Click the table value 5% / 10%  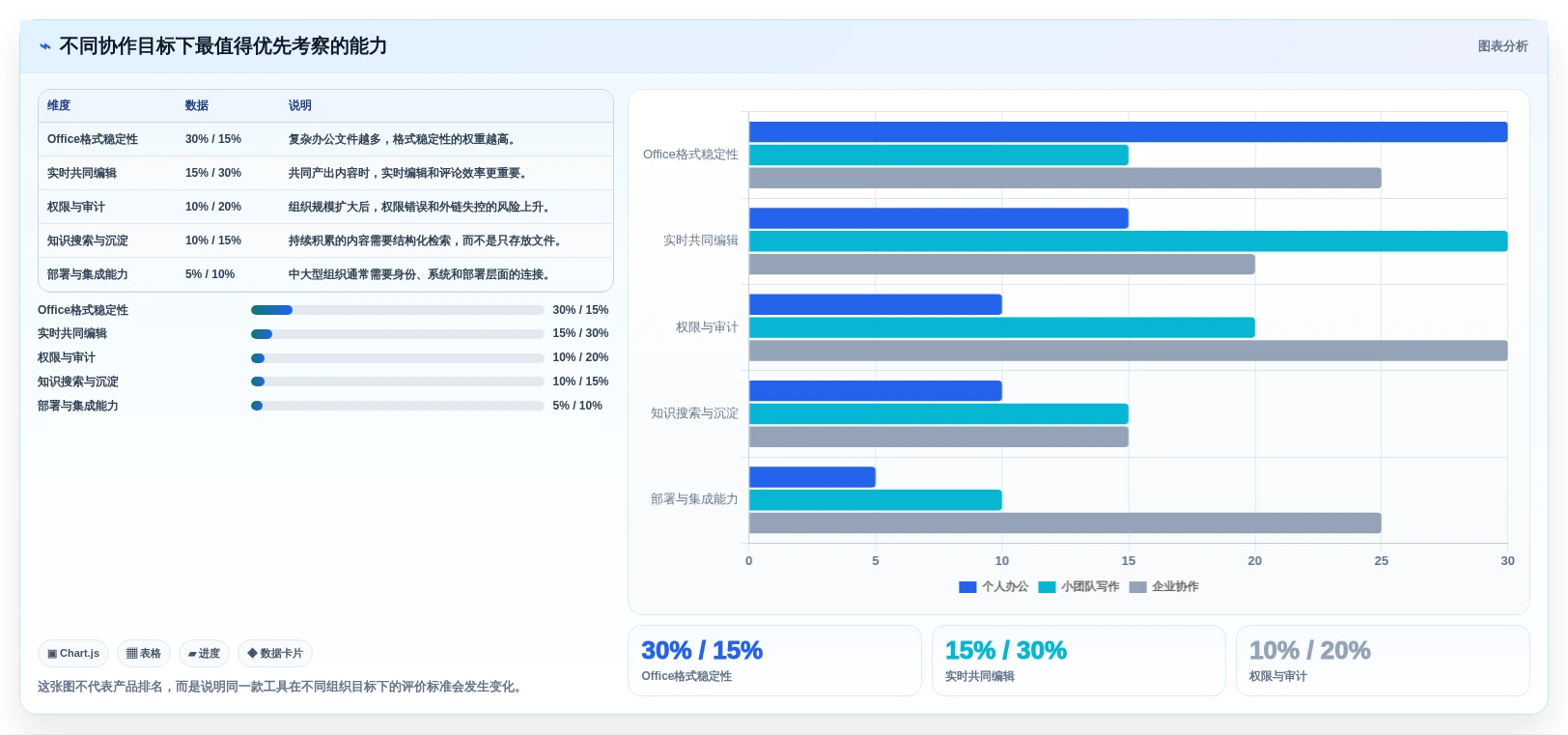pos(210,274)
